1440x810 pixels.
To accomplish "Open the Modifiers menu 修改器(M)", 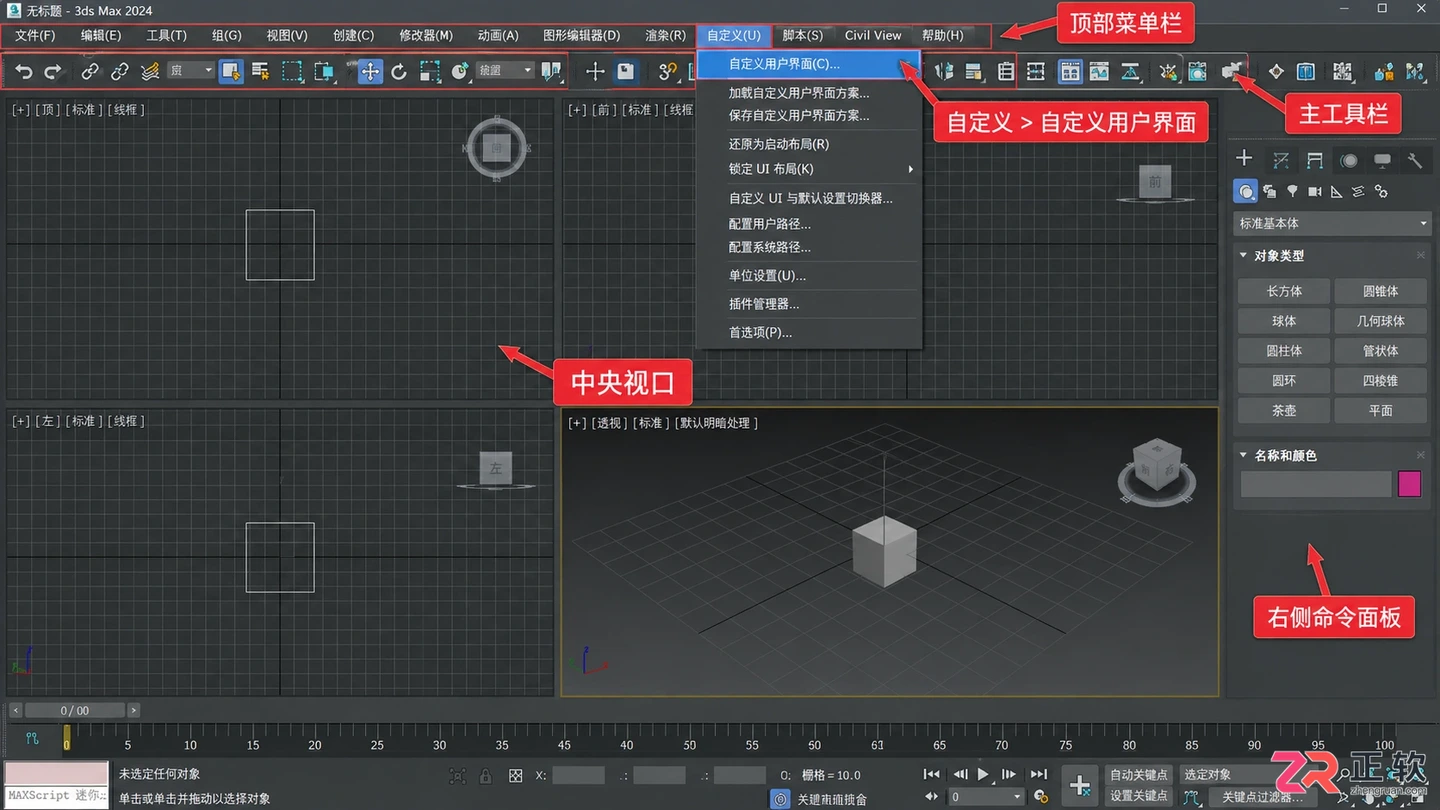I will (x=426, y=35).
